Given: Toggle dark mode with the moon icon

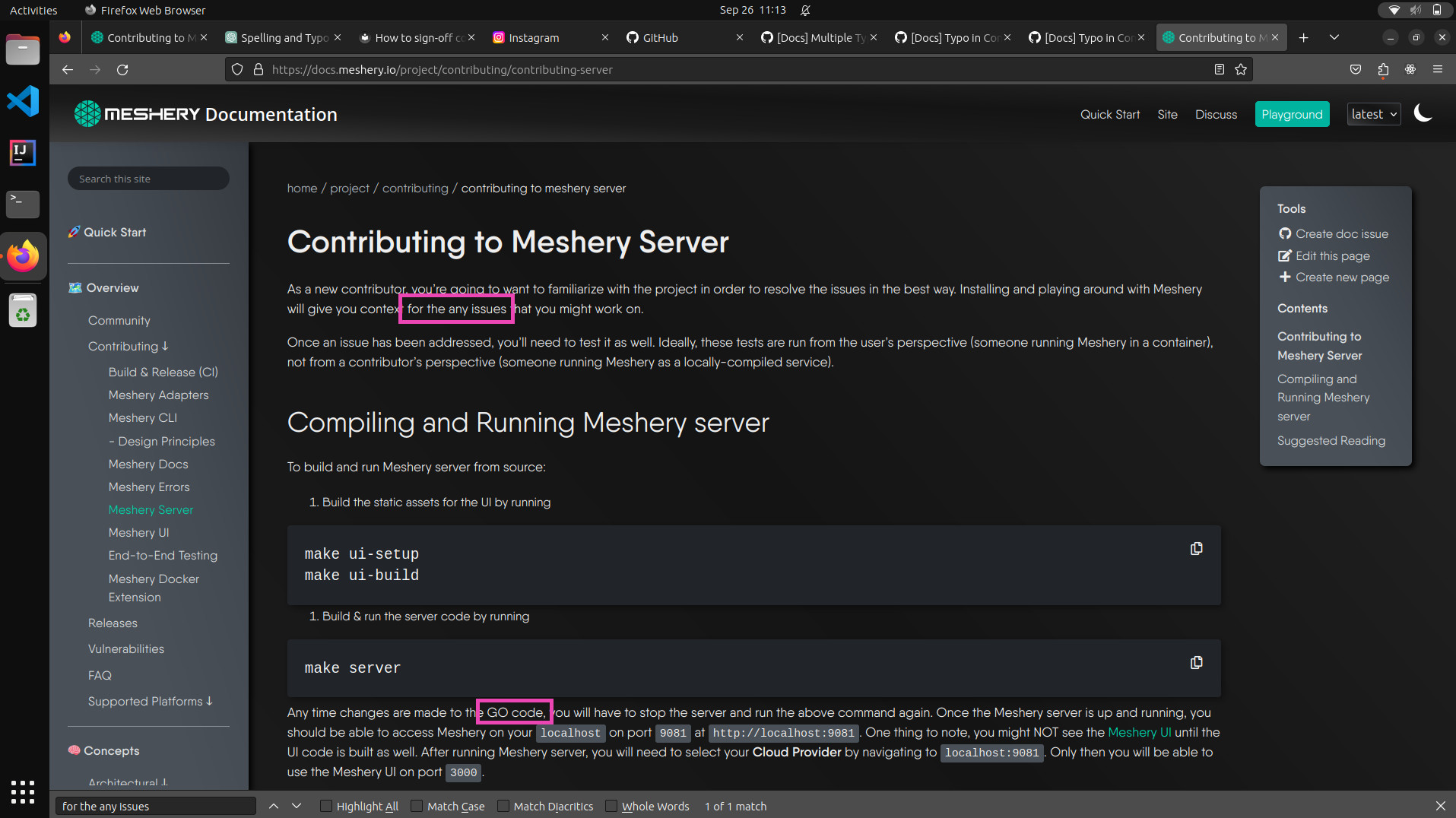Looking at the screenshot, I should (x=1423, y=113).
